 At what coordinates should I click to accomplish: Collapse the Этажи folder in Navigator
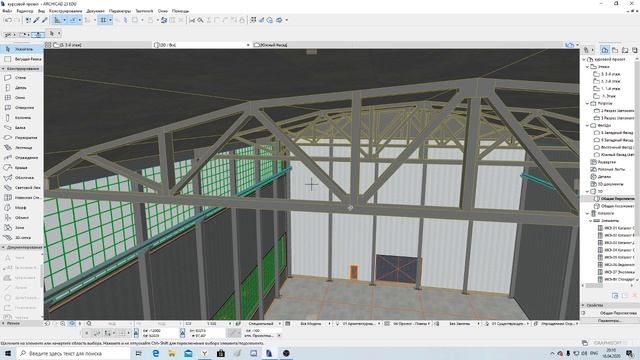(x=588, y=67)
